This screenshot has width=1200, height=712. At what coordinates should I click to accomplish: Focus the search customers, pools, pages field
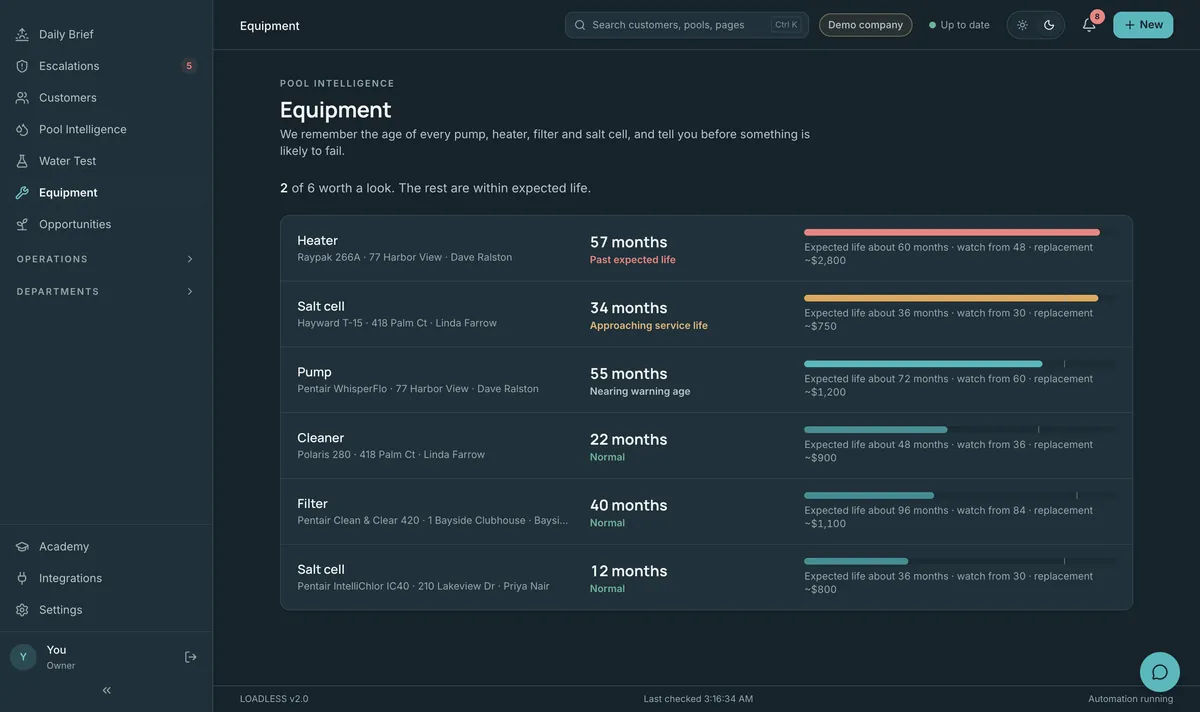(687, 25)
